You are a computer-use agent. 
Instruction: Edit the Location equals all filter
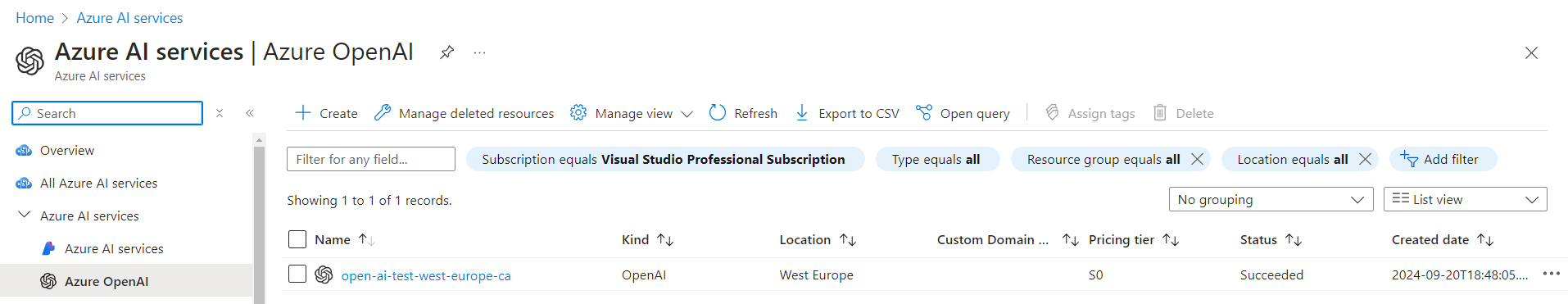click(x=1292, y=159)
